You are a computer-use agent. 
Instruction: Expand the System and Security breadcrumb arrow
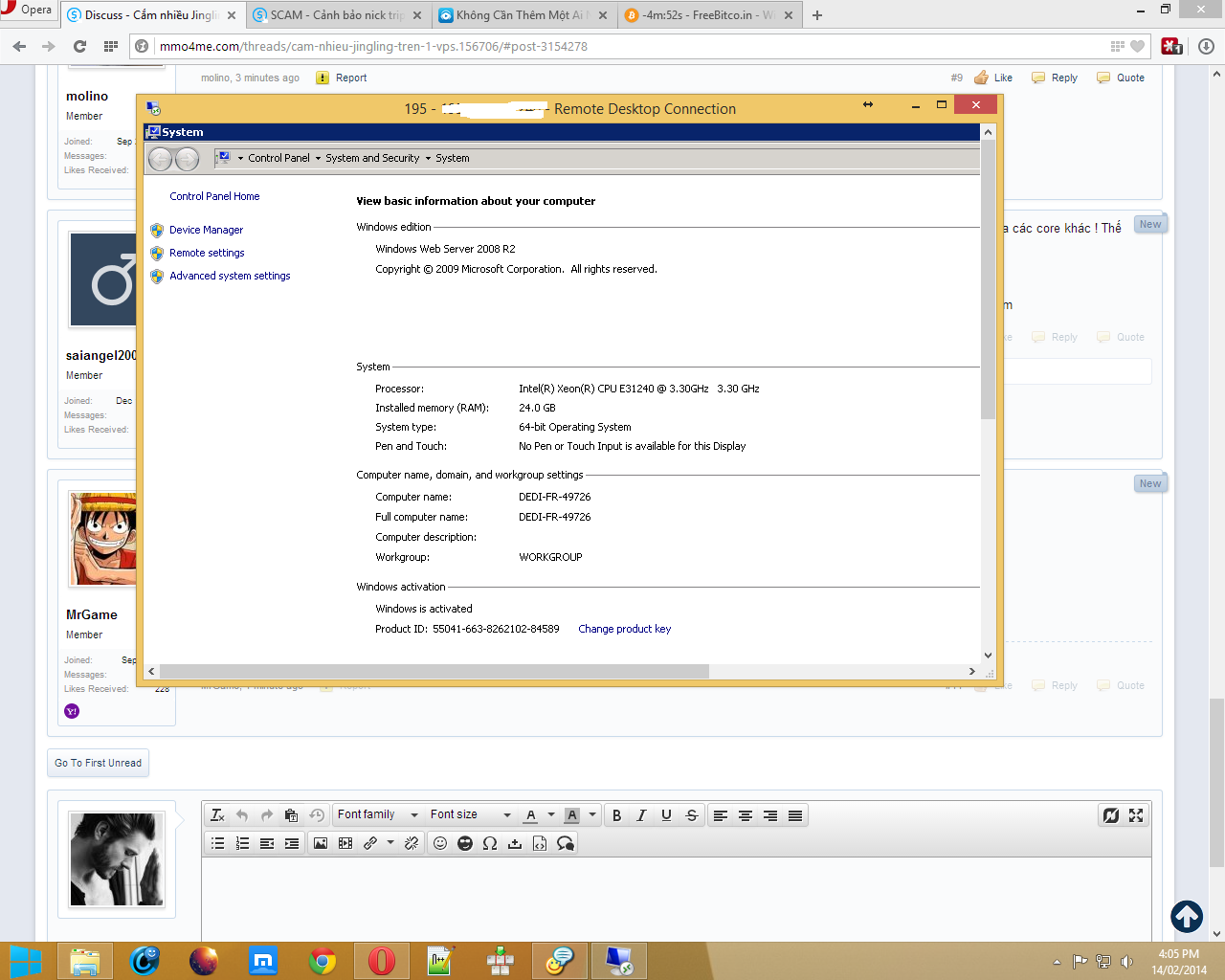click(319, 159)
